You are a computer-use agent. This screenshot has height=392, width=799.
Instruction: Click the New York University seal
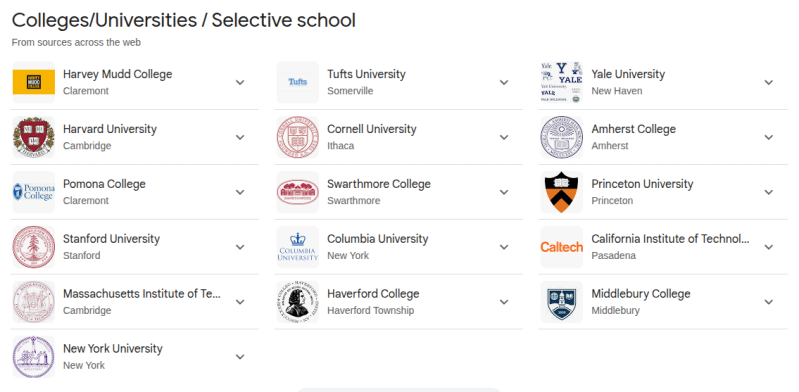click(x=34, y=357)
